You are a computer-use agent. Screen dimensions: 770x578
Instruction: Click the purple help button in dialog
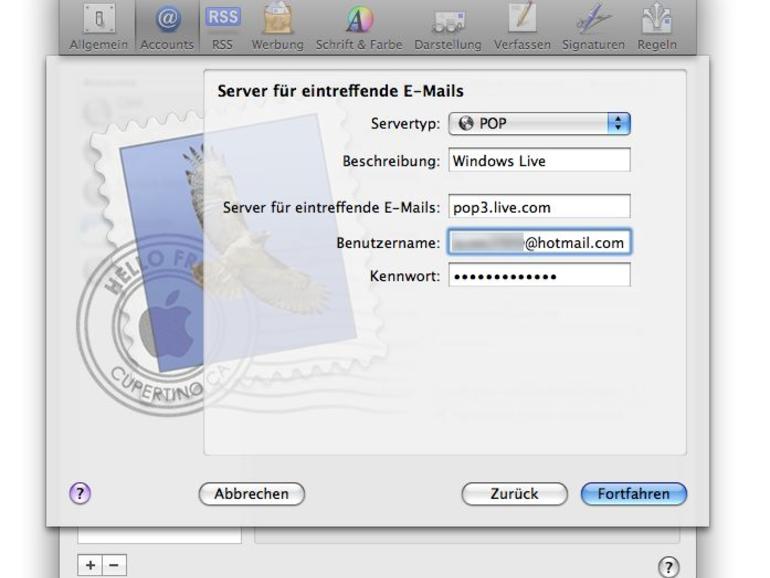coord(80,493)
